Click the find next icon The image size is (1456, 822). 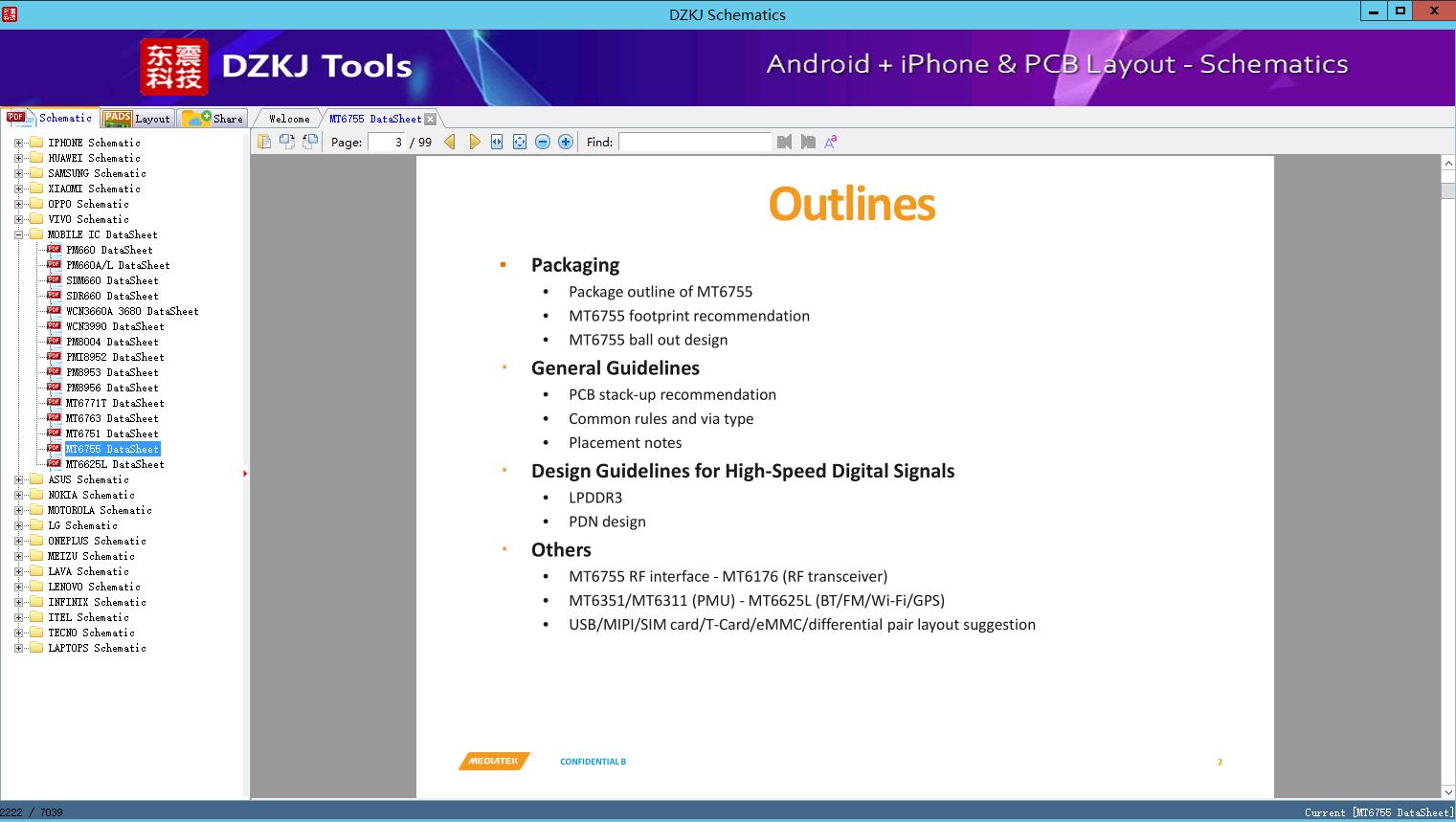point(808,142)
